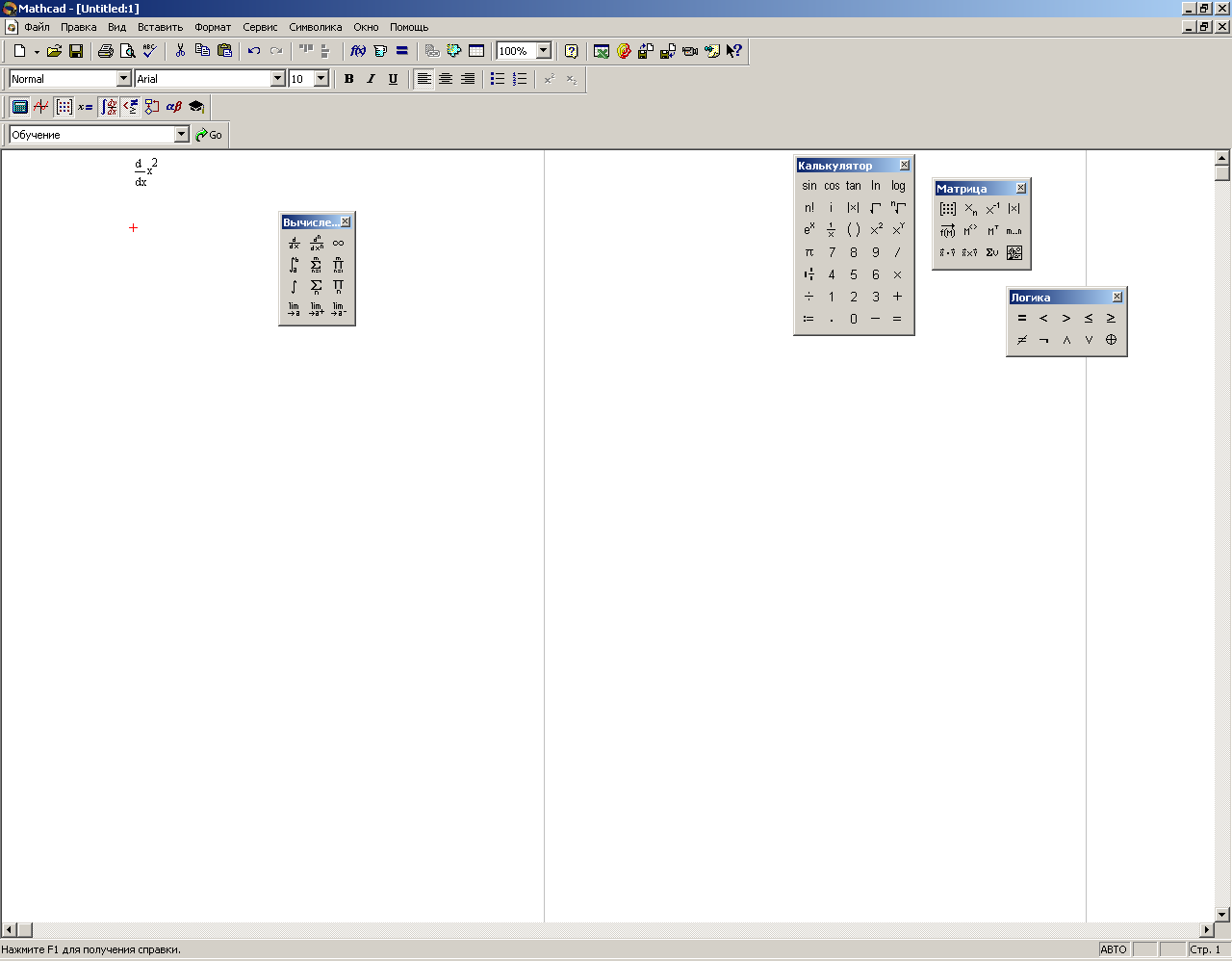
Task: Insert e to the x from Calculator
Action: click(x=809, y=230)
